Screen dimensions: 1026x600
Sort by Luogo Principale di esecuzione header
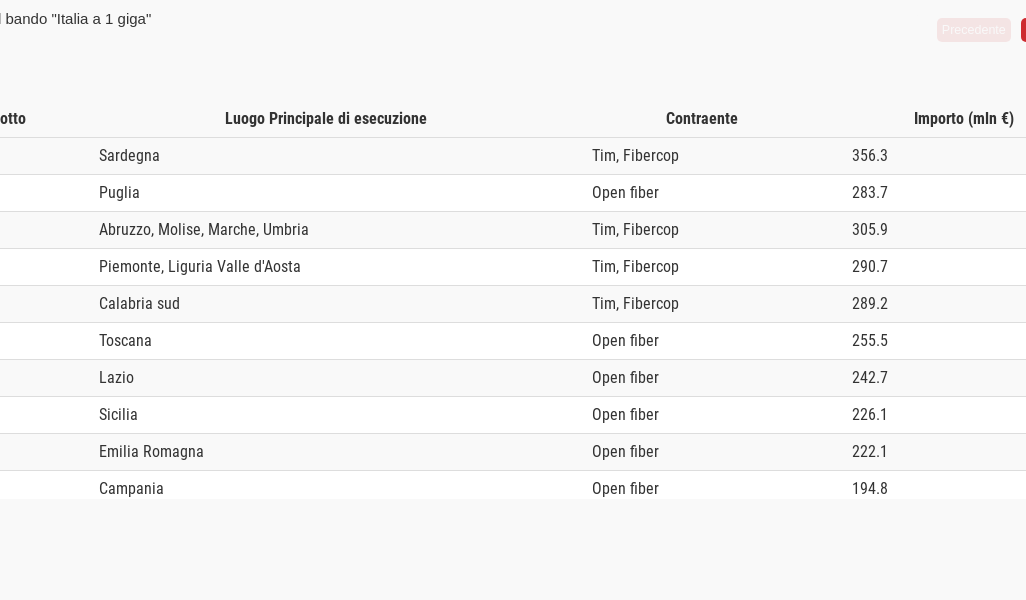click(x=325, y=119)
